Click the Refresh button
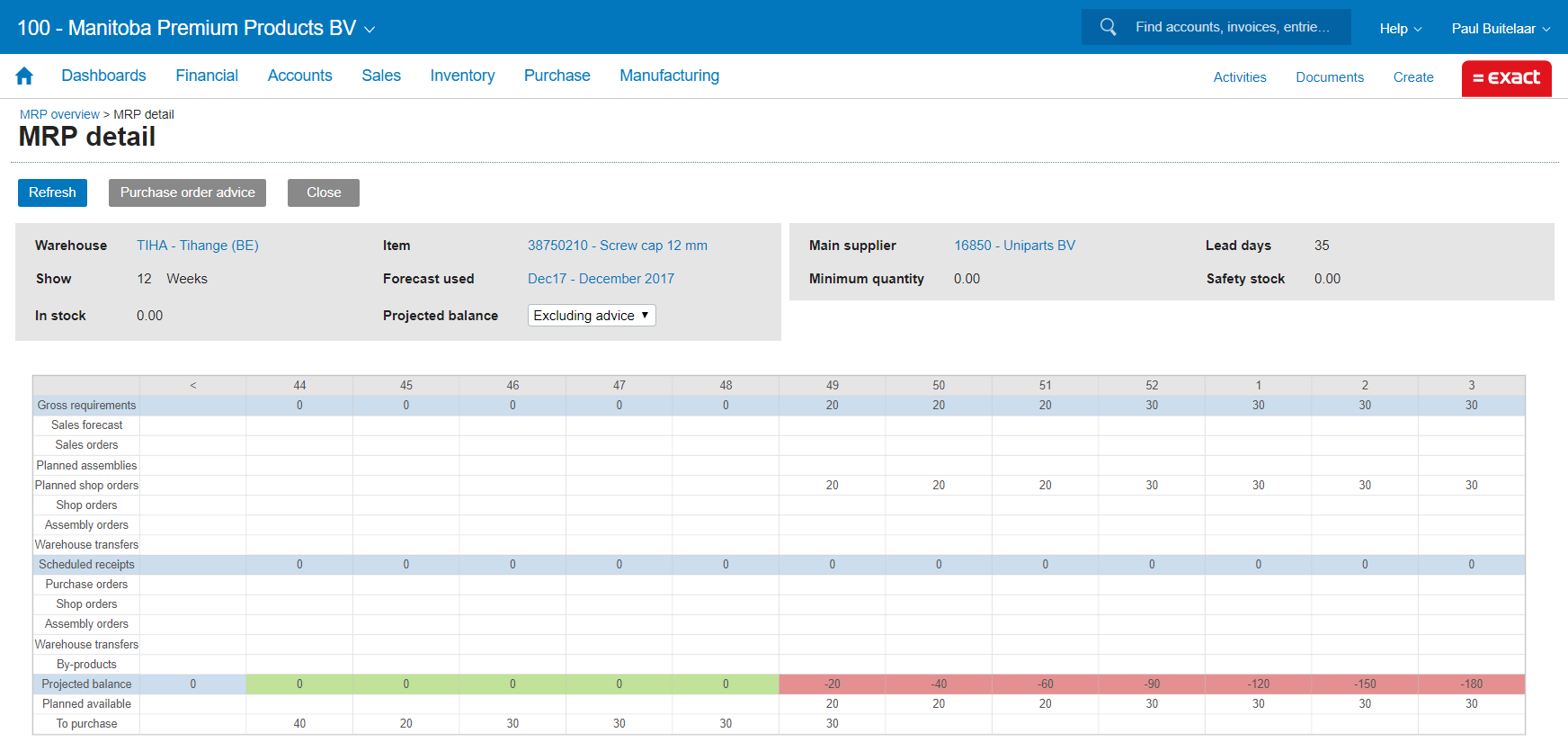This screenshot has height=751, width=1568. [52, 192]
